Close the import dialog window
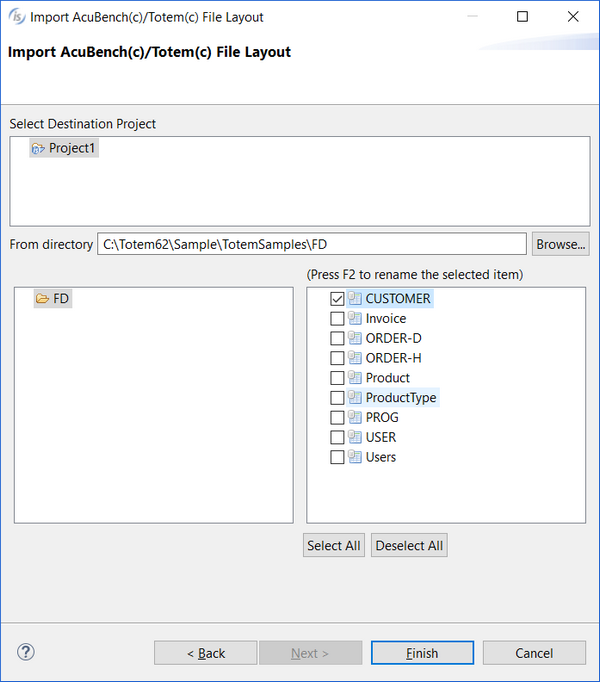 (573, 17)
